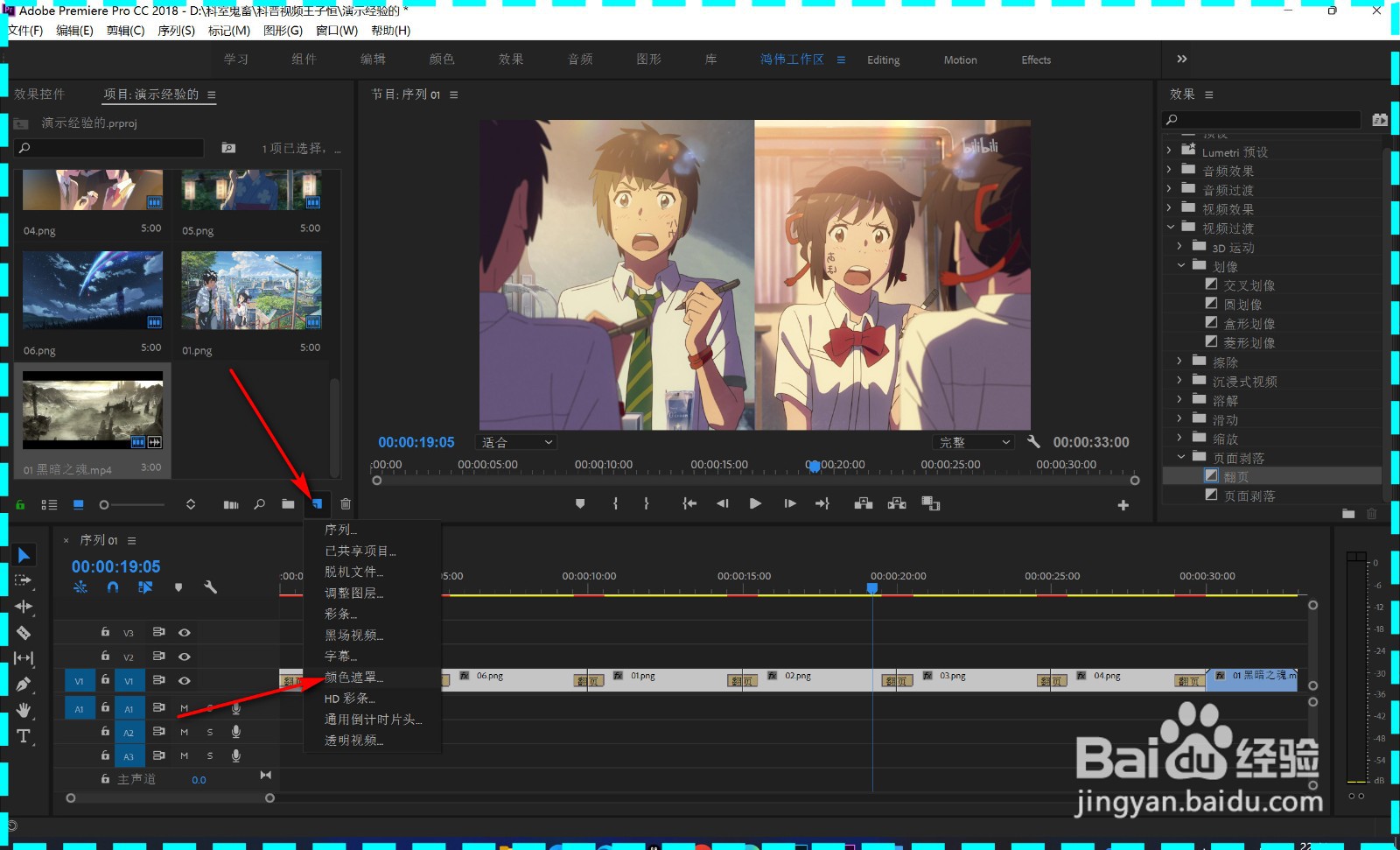Click accelerated effects filter icon in Effects panel

[1380, 119]
